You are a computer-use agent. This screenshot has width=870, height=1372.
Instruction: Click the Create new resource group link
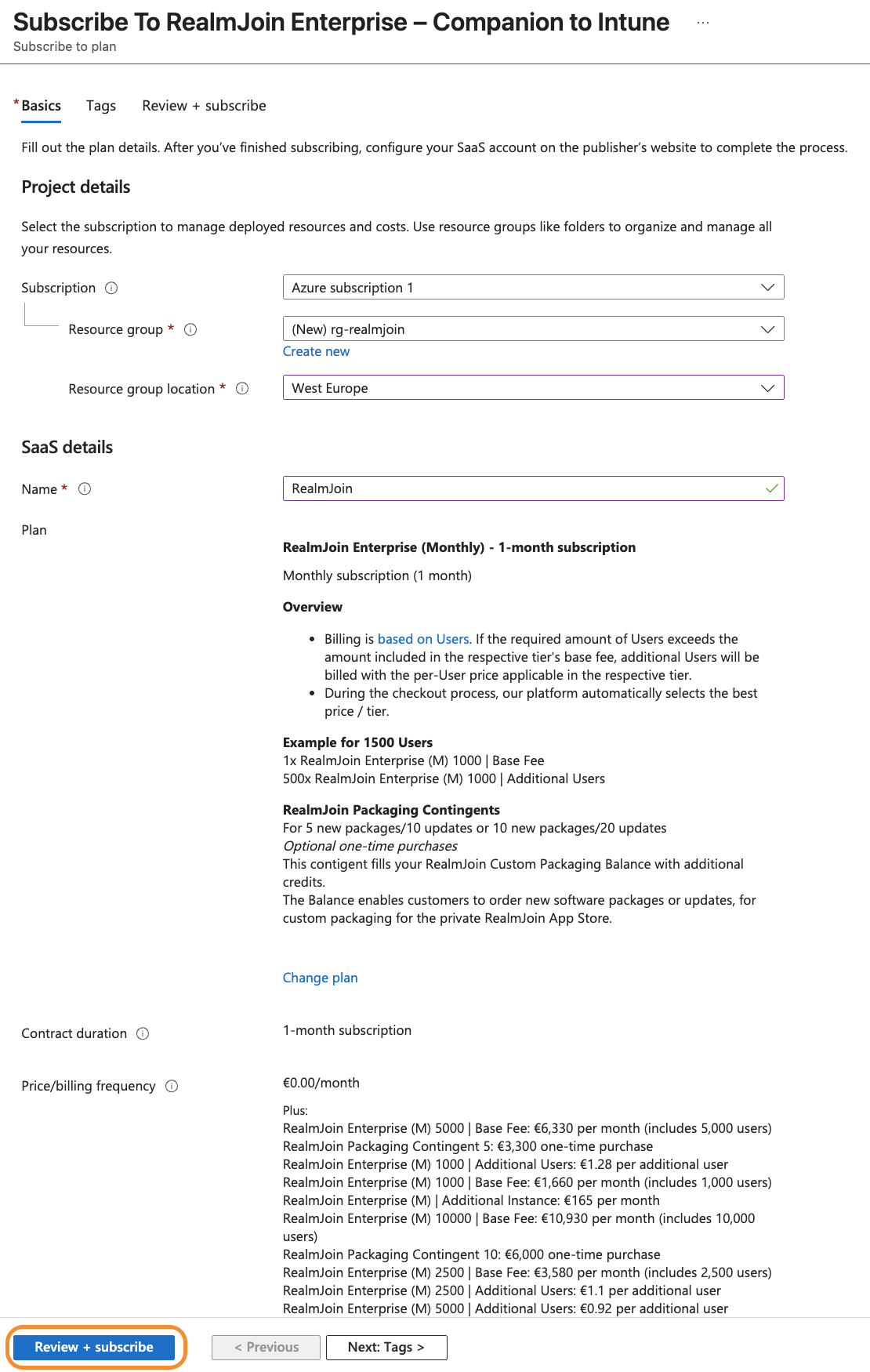point(316,351)
